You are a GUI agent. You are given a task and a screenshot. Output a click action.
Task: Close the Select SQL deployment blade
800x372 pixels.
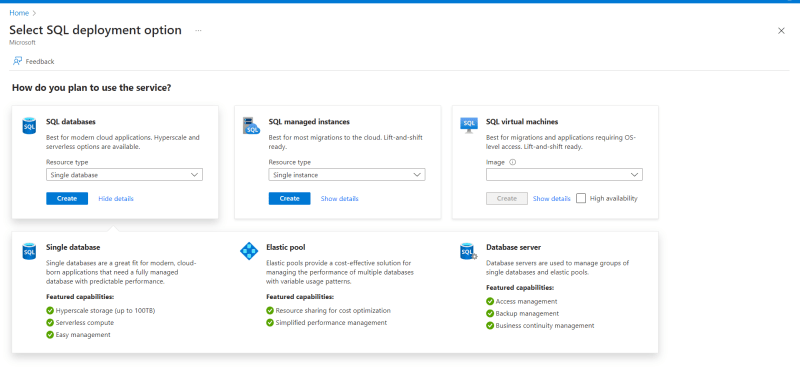pos(781,31)
